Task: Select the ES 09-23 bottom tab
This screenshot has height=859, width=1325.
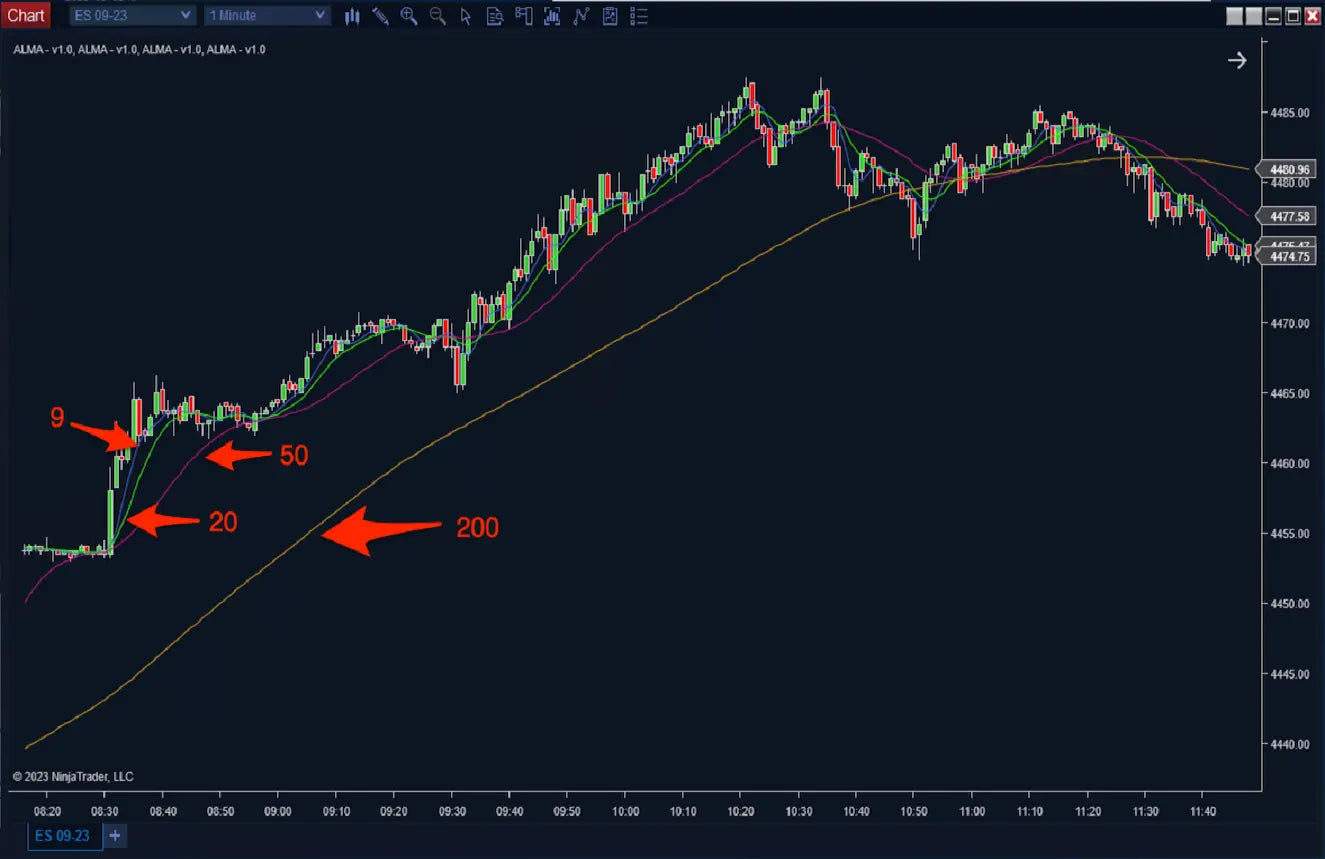Action: pyautogui.click(x=64, y=835)
